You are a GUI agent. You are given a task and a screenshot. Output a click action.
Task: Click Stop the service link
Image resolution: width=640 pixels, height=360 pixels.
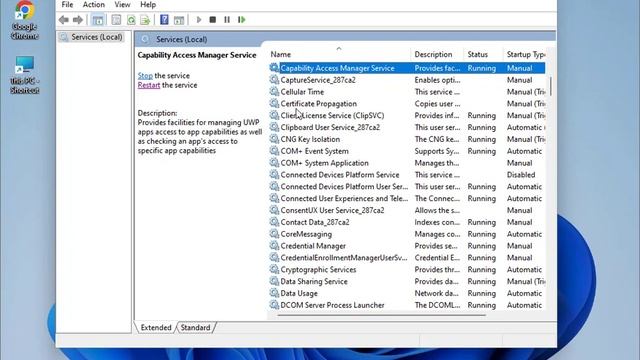pyautogui.click(x=145, y=76)
